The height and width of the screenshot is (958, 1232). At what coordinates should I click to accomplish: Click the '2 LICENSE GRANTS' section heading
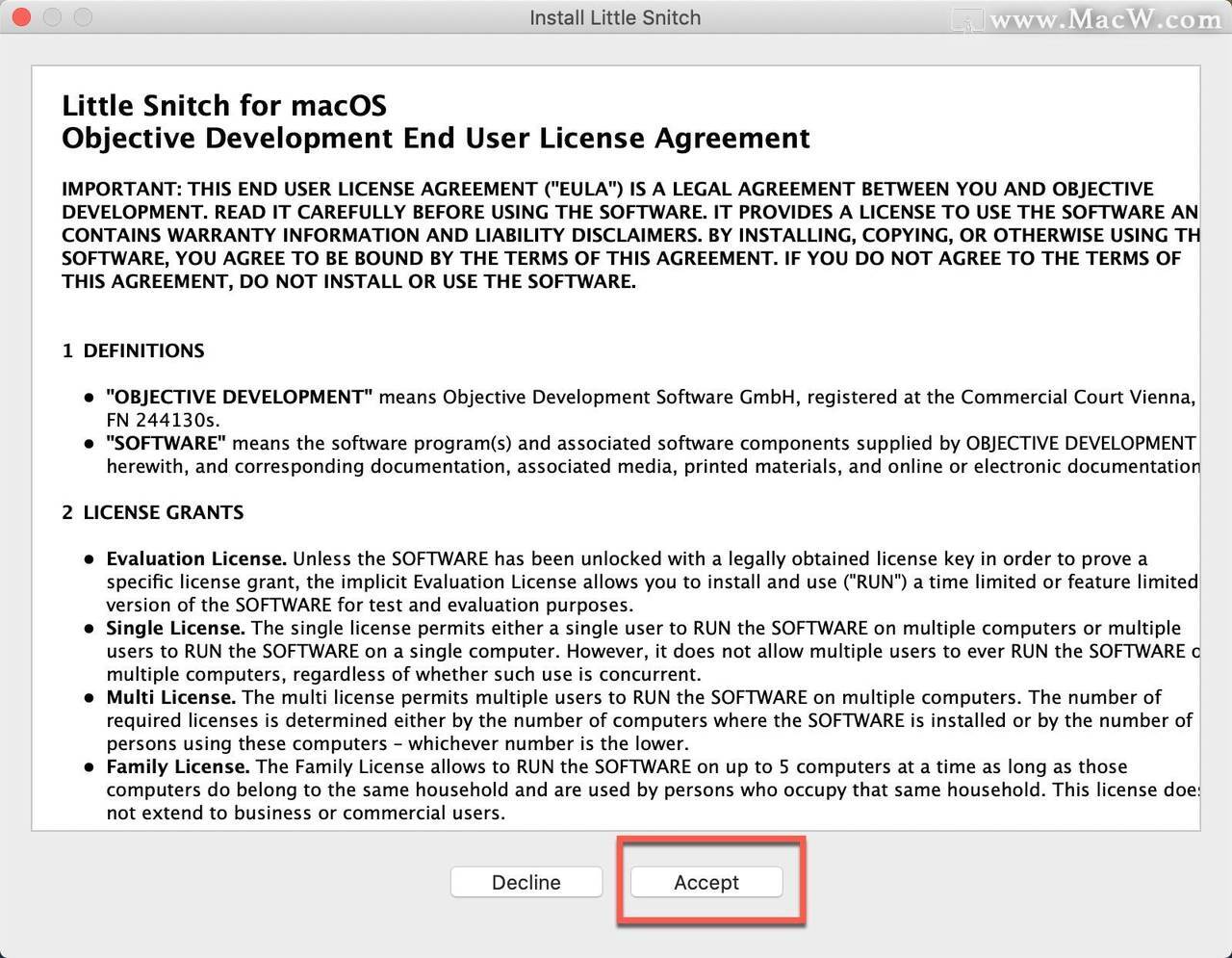pos(153,512)
